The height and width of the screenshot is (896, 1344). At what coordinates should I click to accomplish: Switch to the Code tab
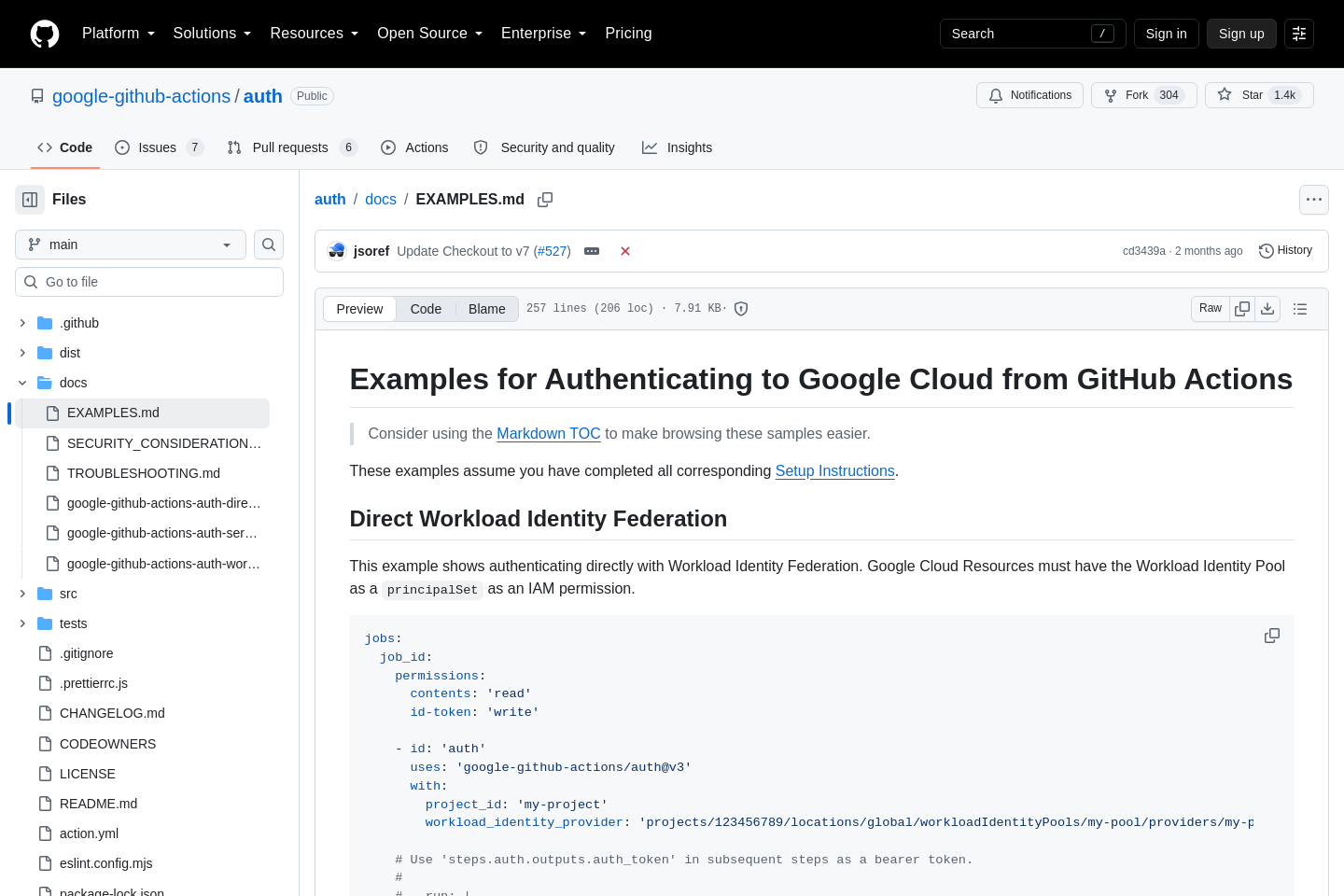pos(65,147)
